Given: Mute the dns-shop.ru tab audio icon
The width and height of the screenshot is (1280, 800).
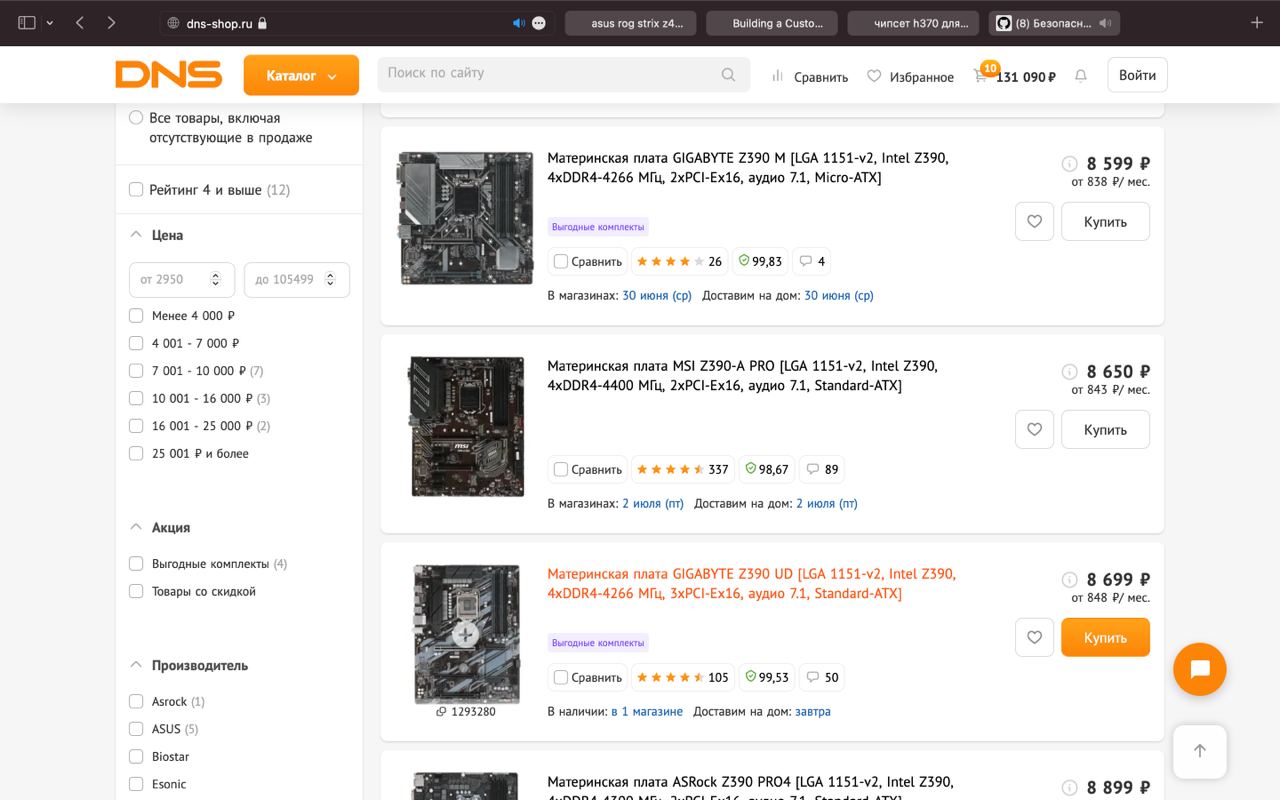Looking at the screenshot, I should pyautogui.click(x=518, y=22).
